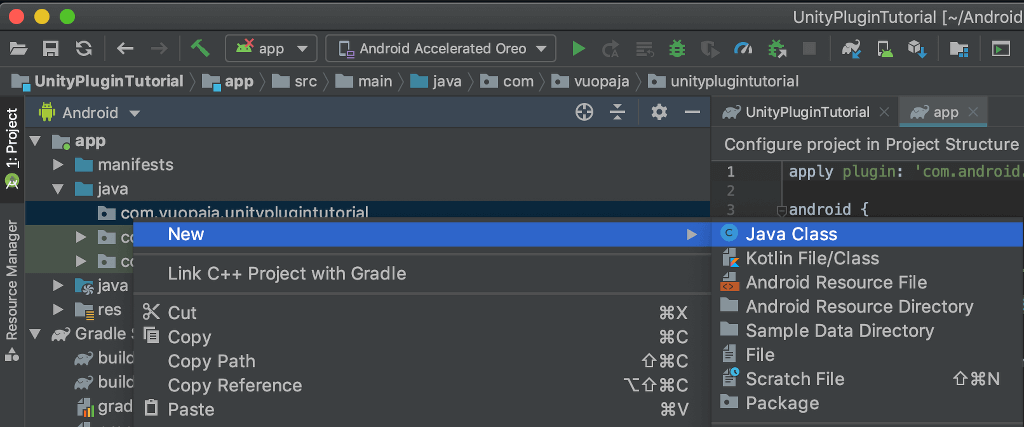The width and height of the screenshot is (1024, 427).
Task: Hide the Project panel with minus icon
Action: coord(691,113)
